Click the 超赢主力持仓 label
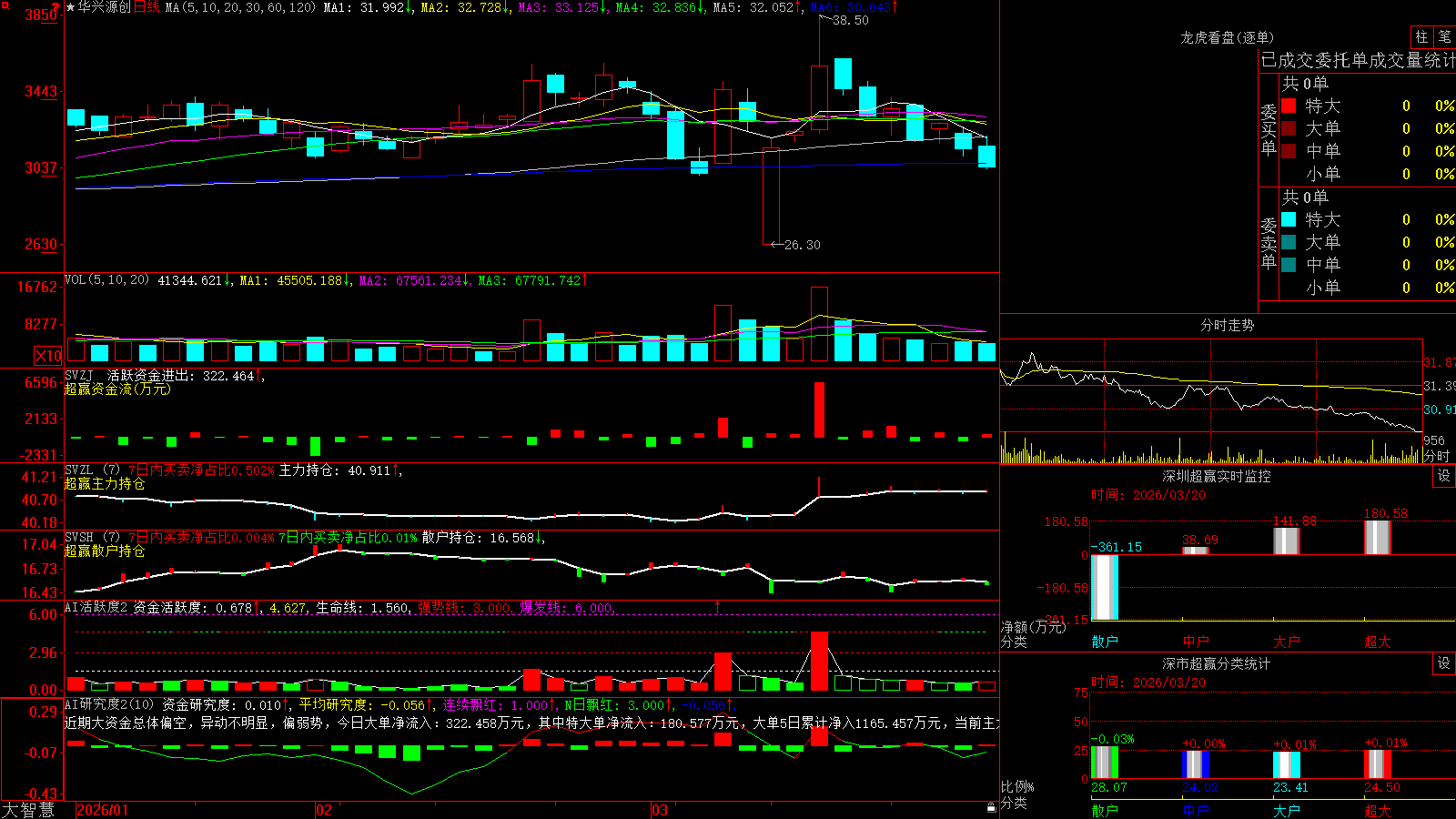 tap(105, 483)
